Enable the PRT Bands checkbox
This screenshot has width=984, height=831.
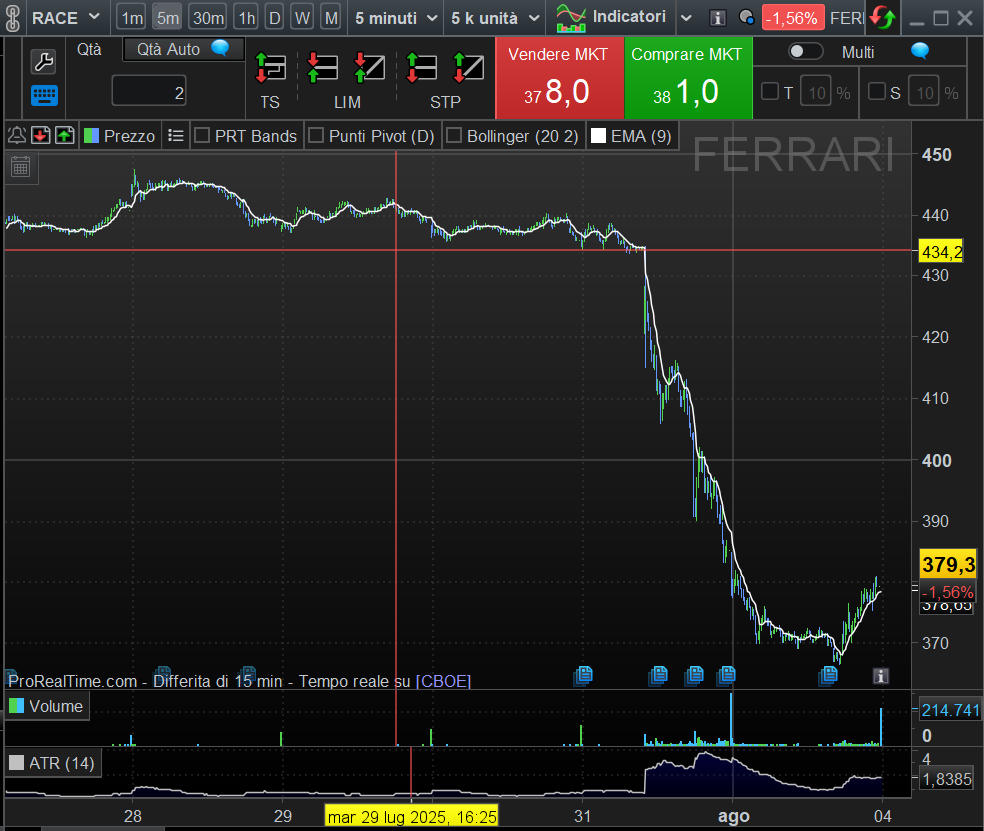tap(202, 136)
